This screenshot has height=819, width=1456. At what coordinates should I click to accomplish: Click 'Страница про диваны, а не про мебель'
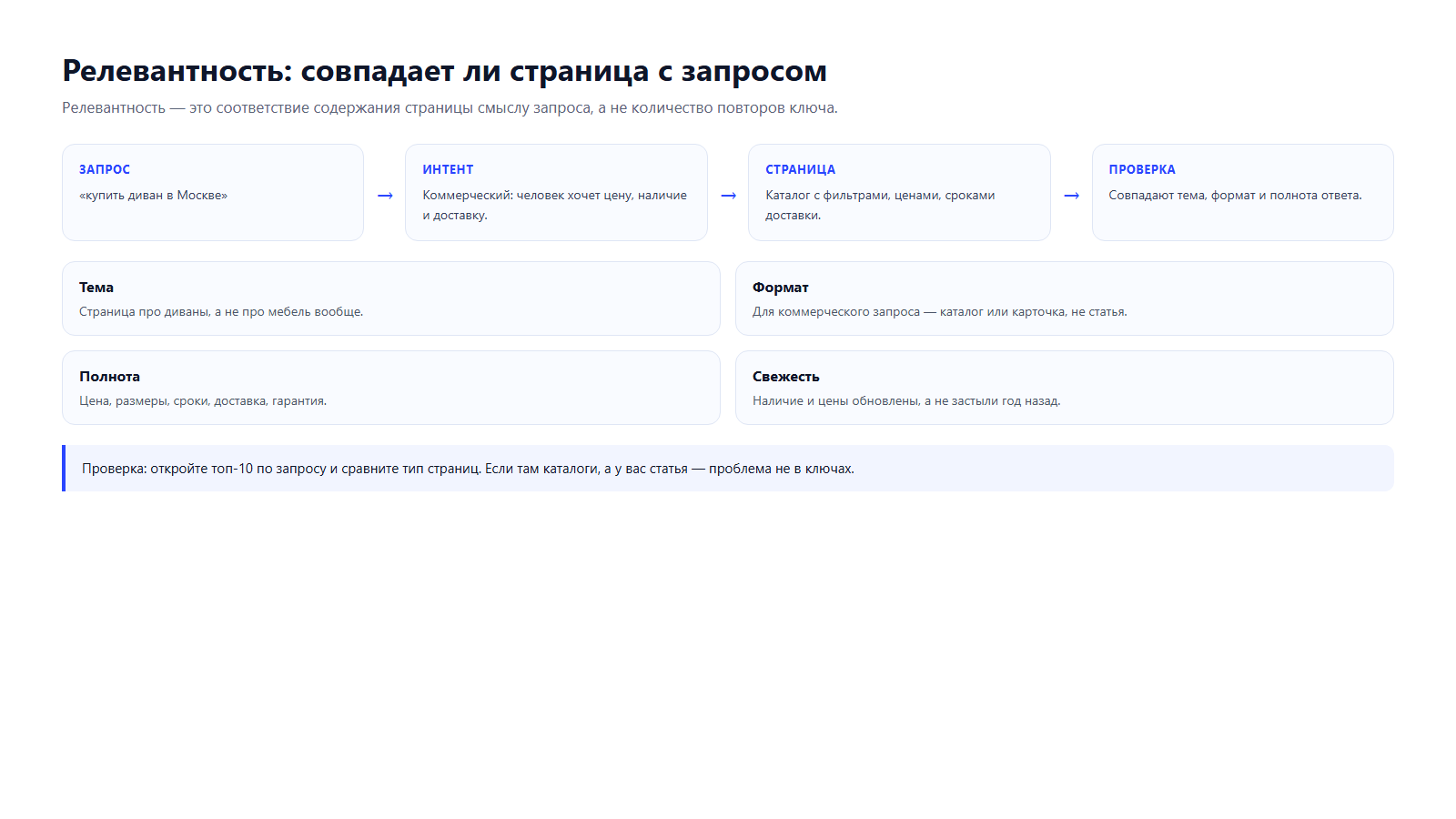coord(221,312)
